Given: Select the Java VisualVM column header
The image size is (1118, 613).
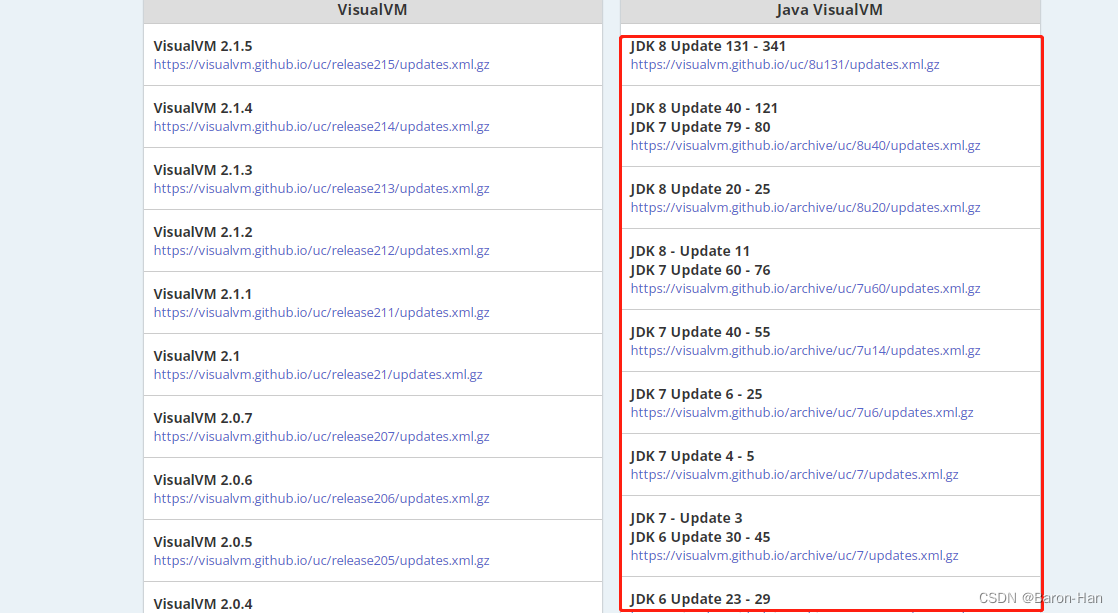Looking at the screenshot, I should [x=830, y=10].
